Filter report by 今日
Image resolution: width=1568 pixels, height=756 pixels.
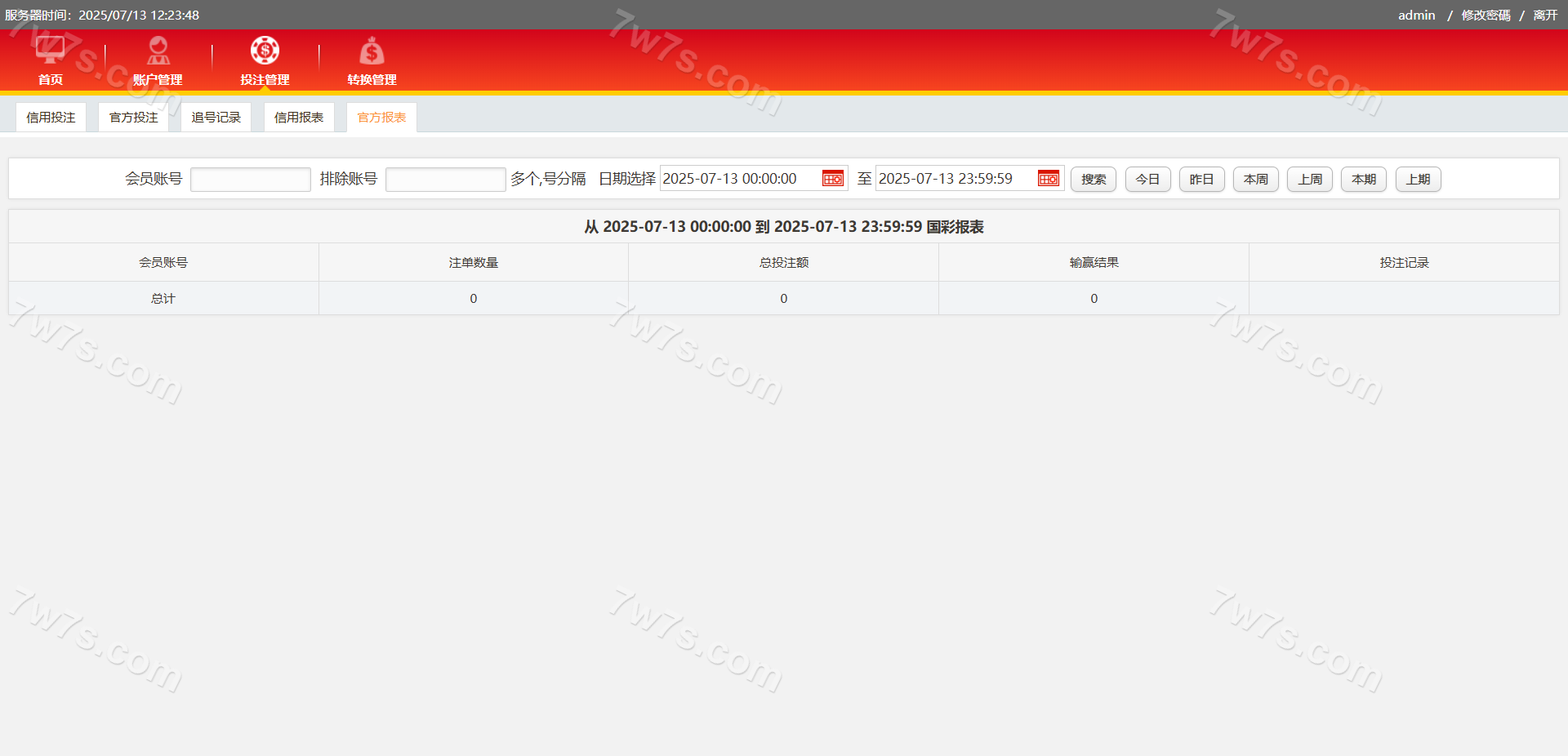[x=1147, y=180]
